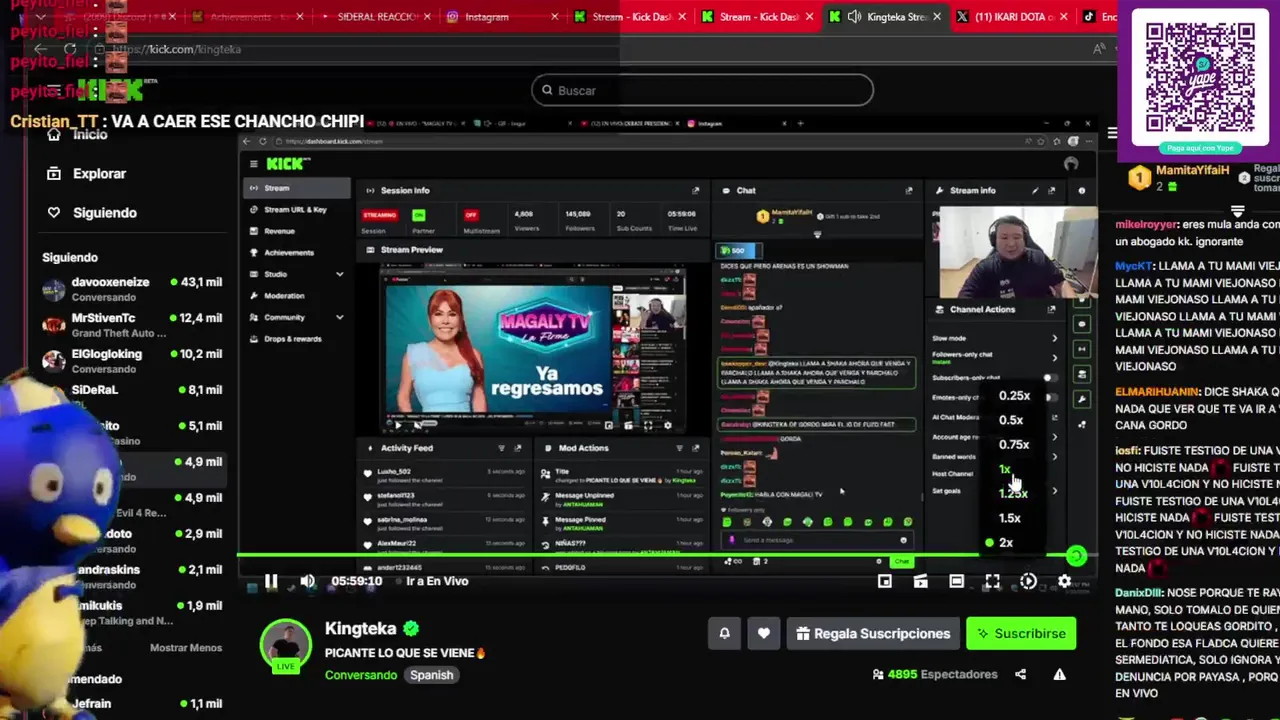Open the Conversando category link
The height and width of the screenshot is (720, 1280).
[x=361, y=675]
